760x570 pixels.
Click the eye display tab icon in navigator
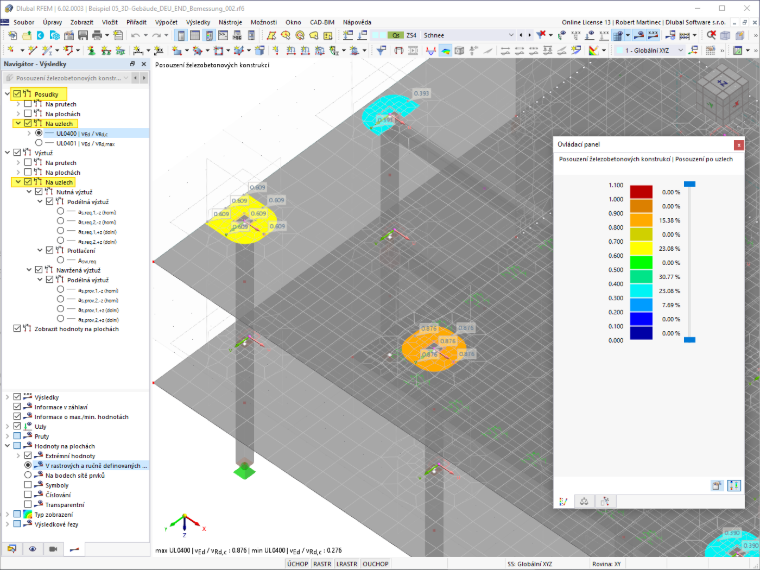[x=32, y=549]
